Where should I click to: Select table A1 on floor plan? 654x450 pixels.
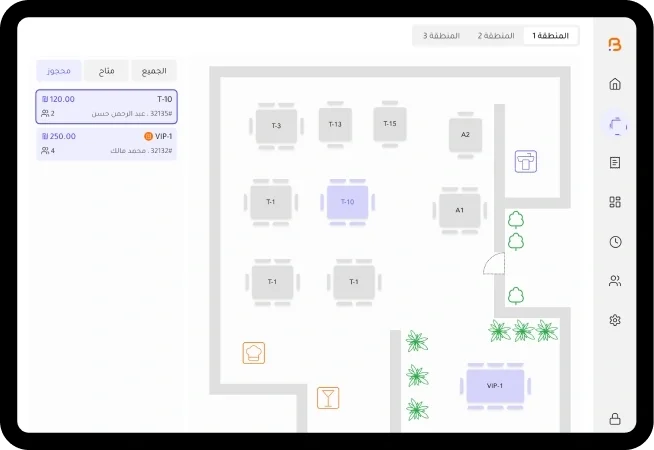459,210
